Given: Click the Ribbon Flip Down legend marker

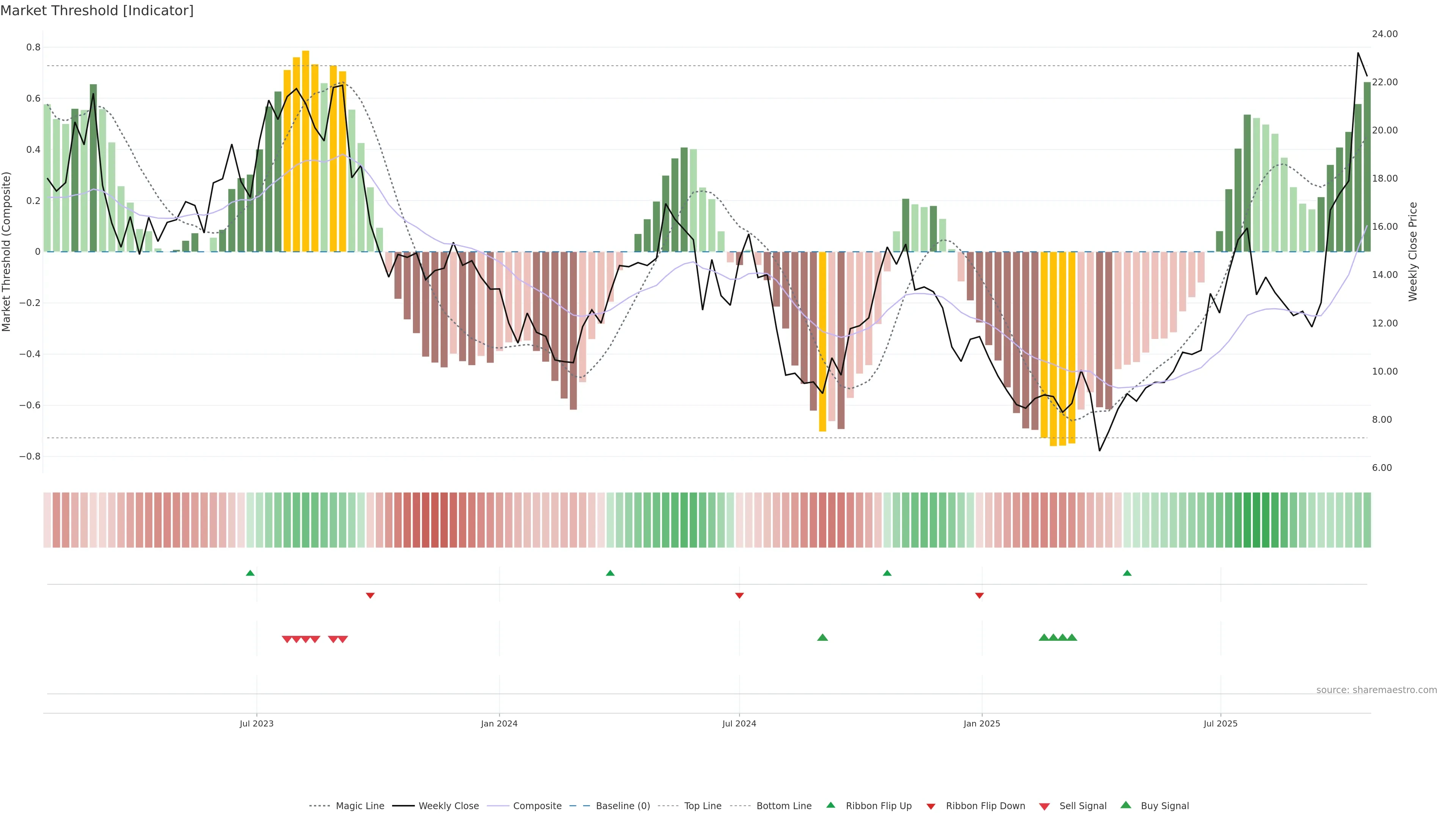Looking at the screenshot, I should click(x=930, y=806).
